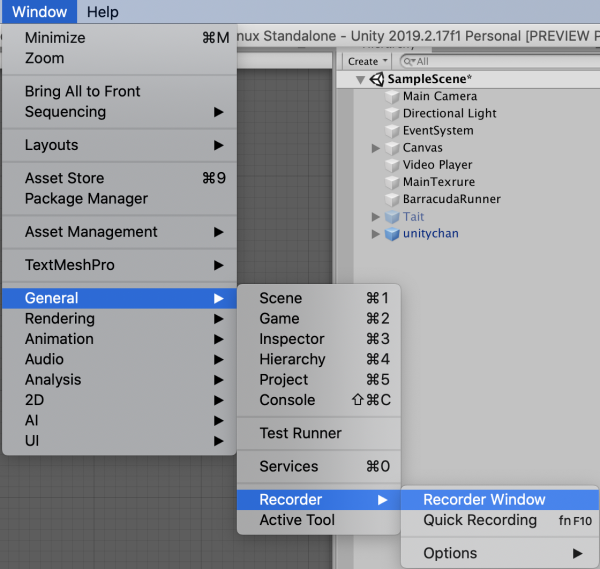600x569 pixels.
Task: Click Bring All to Front
Action: point(119,91)
